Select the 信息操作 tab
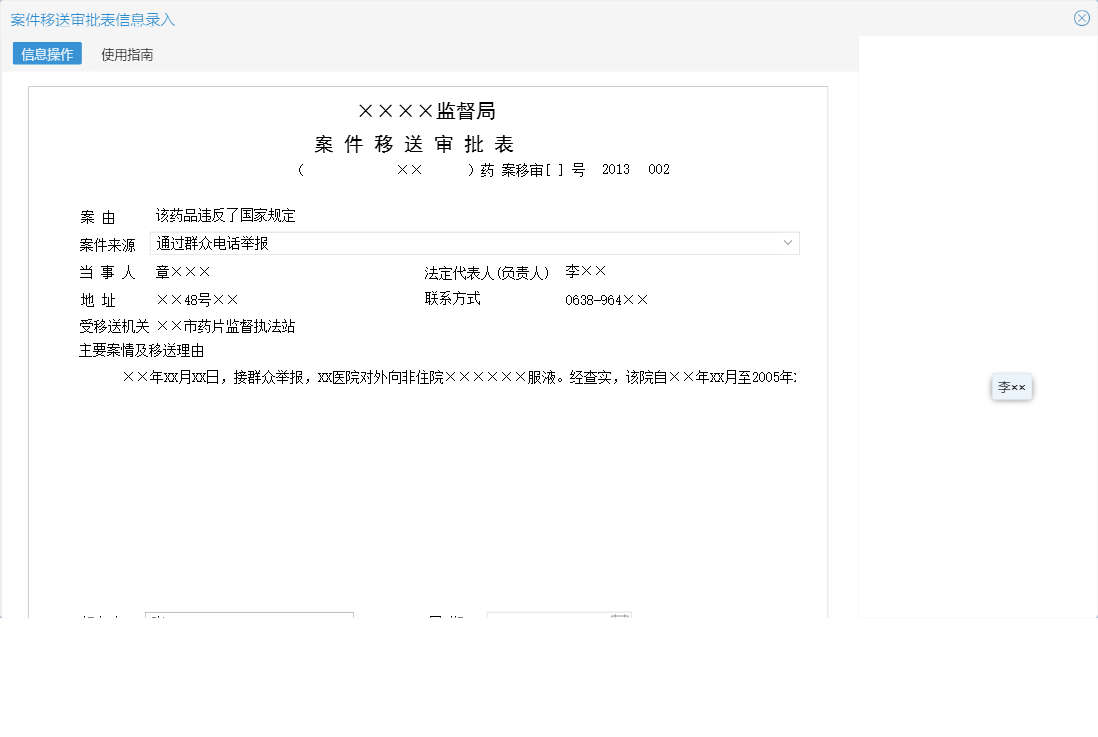Screen dimensions: 1098x737 [x=46, y=53]
